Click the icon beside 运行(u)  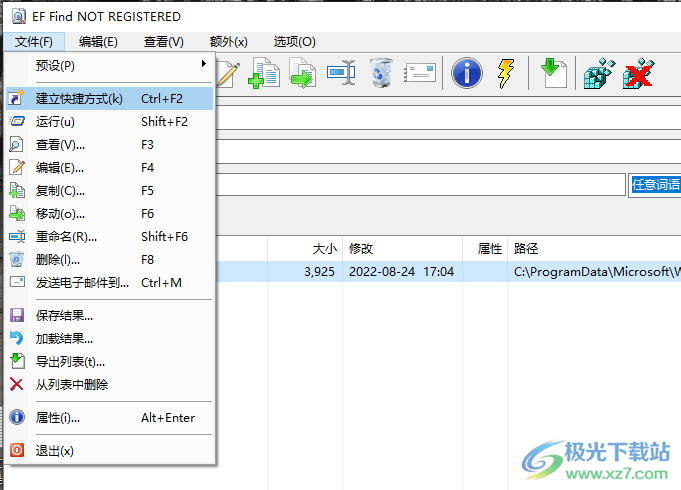17,121
